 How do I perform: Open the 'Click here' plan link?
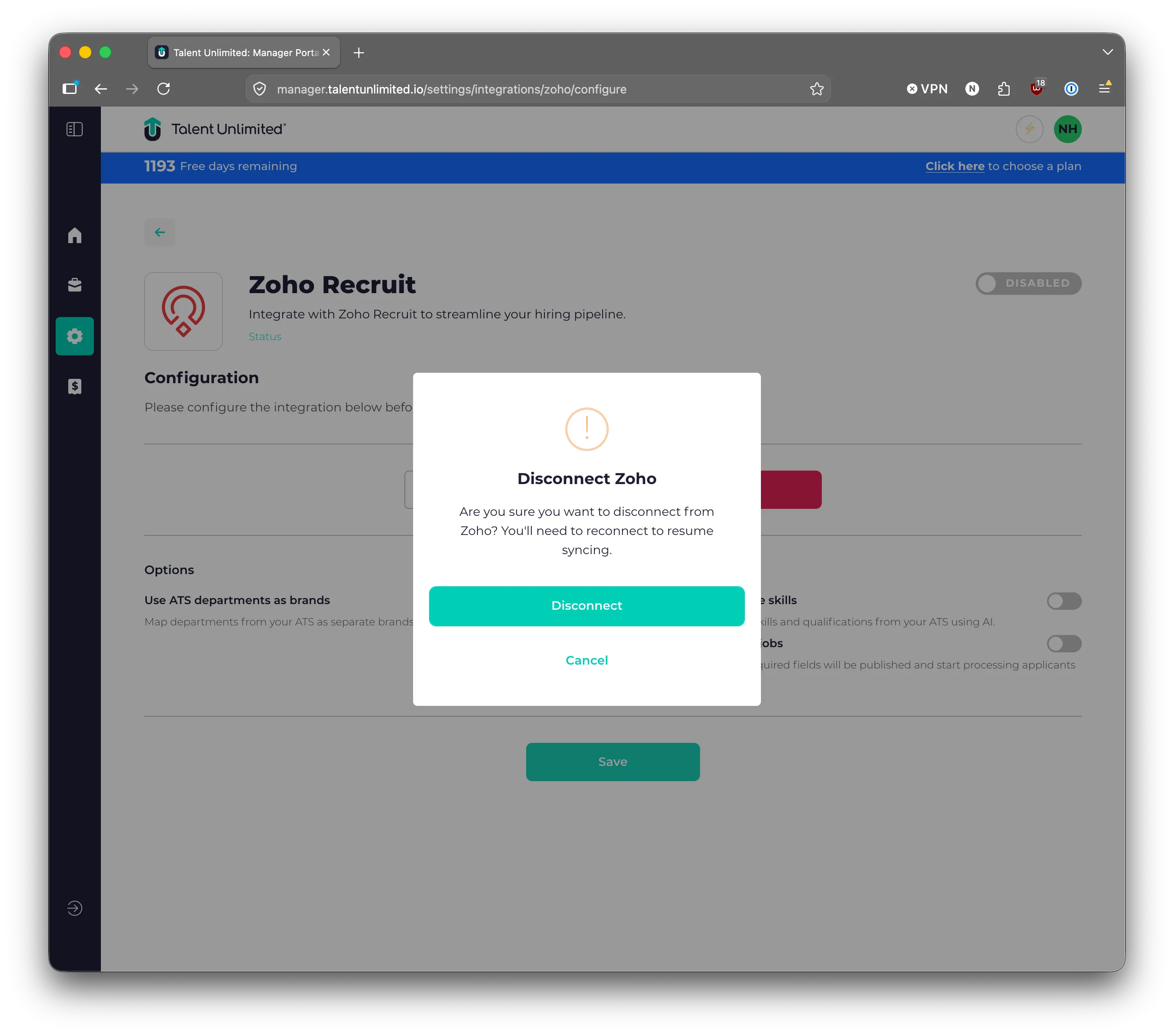[954, 166]
